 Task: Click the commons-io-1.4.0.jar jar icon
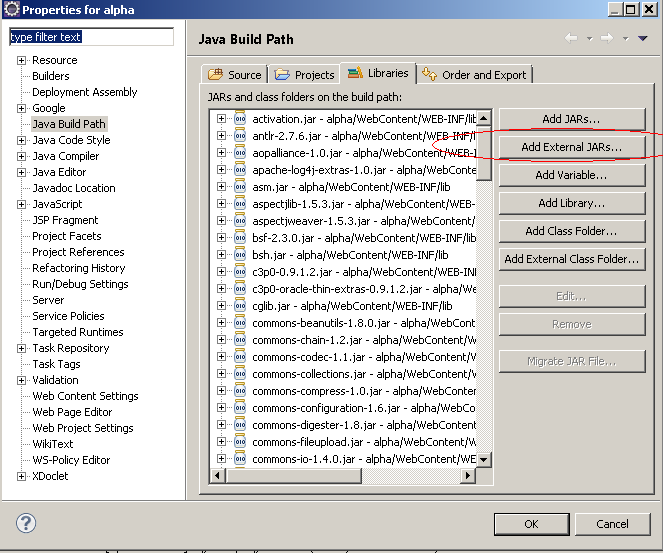pos(240,459)
